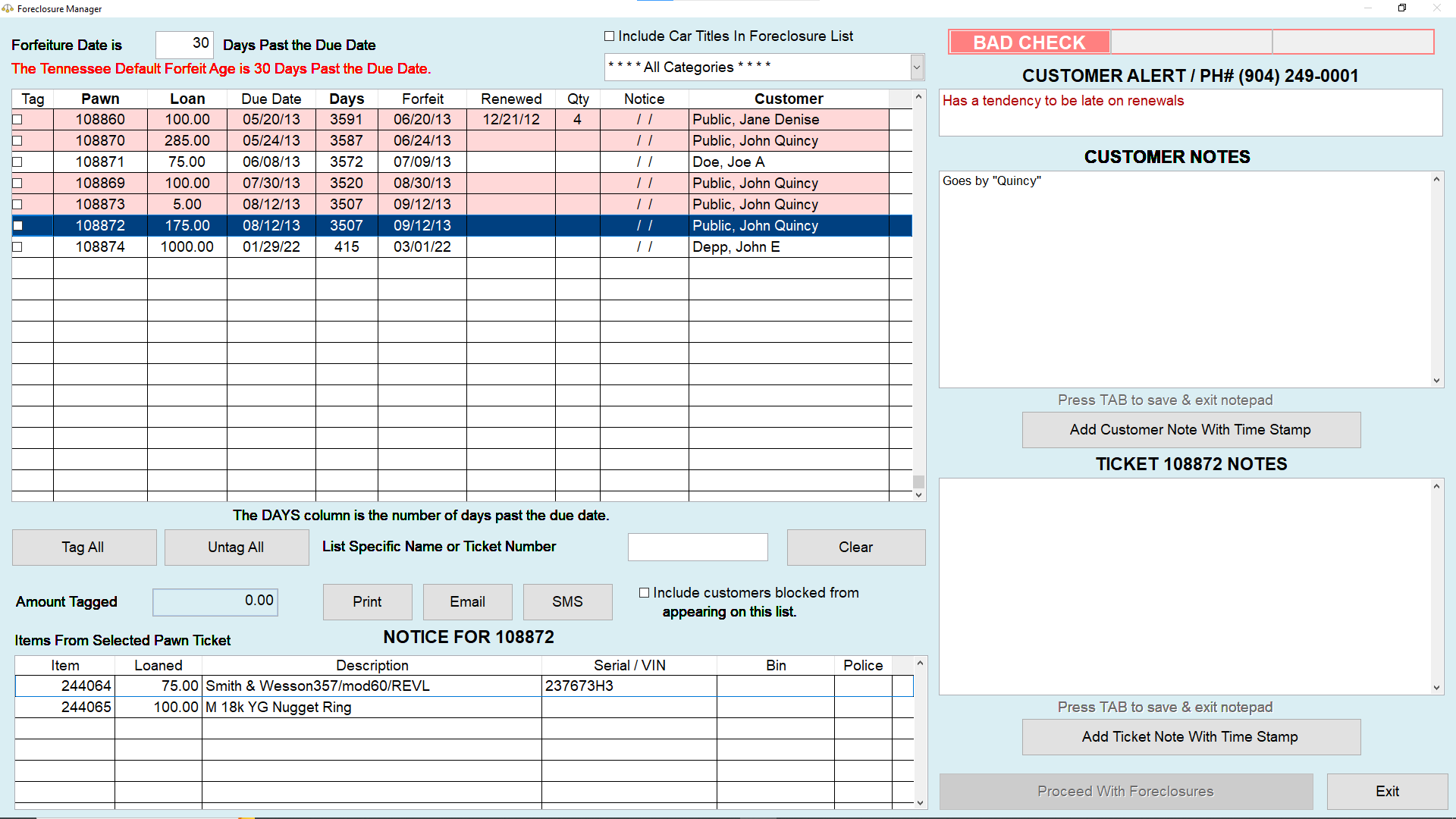Open the All Categories dropdown
Image resolution: width=1456 pixels, height=819 pixels.
point(916,67)
